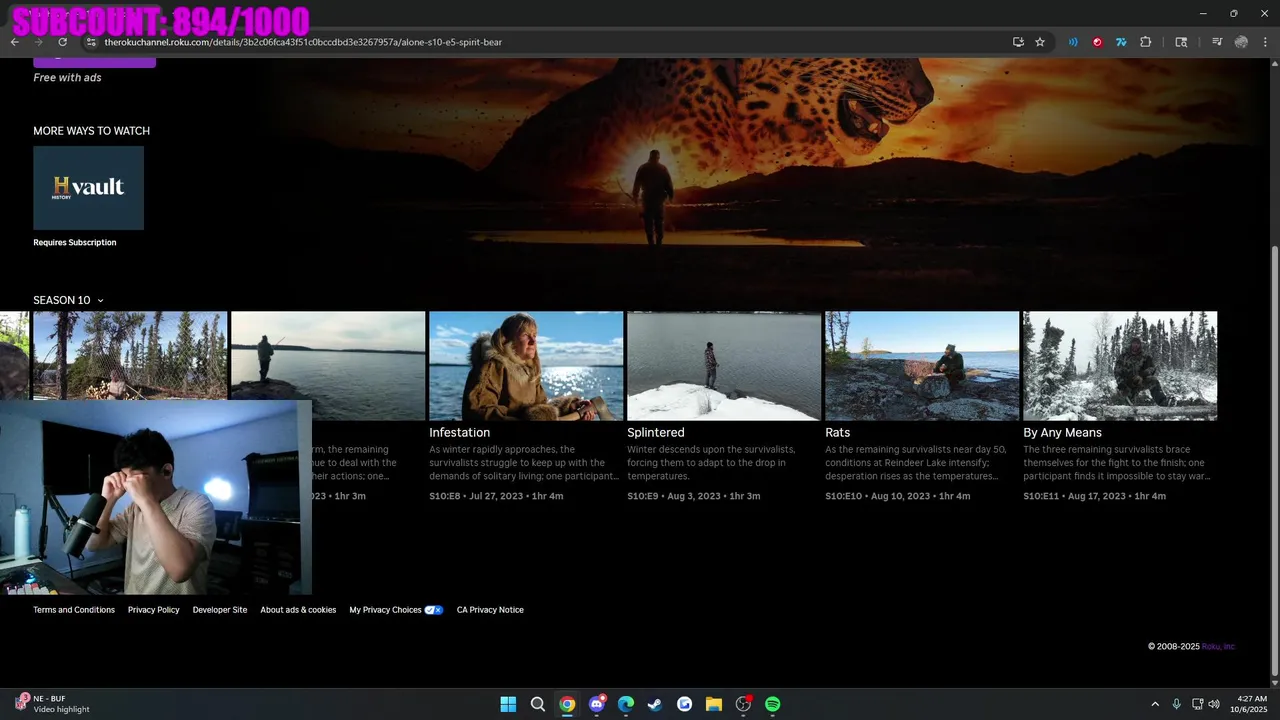Click the By Any Means title

[1062, 433]
